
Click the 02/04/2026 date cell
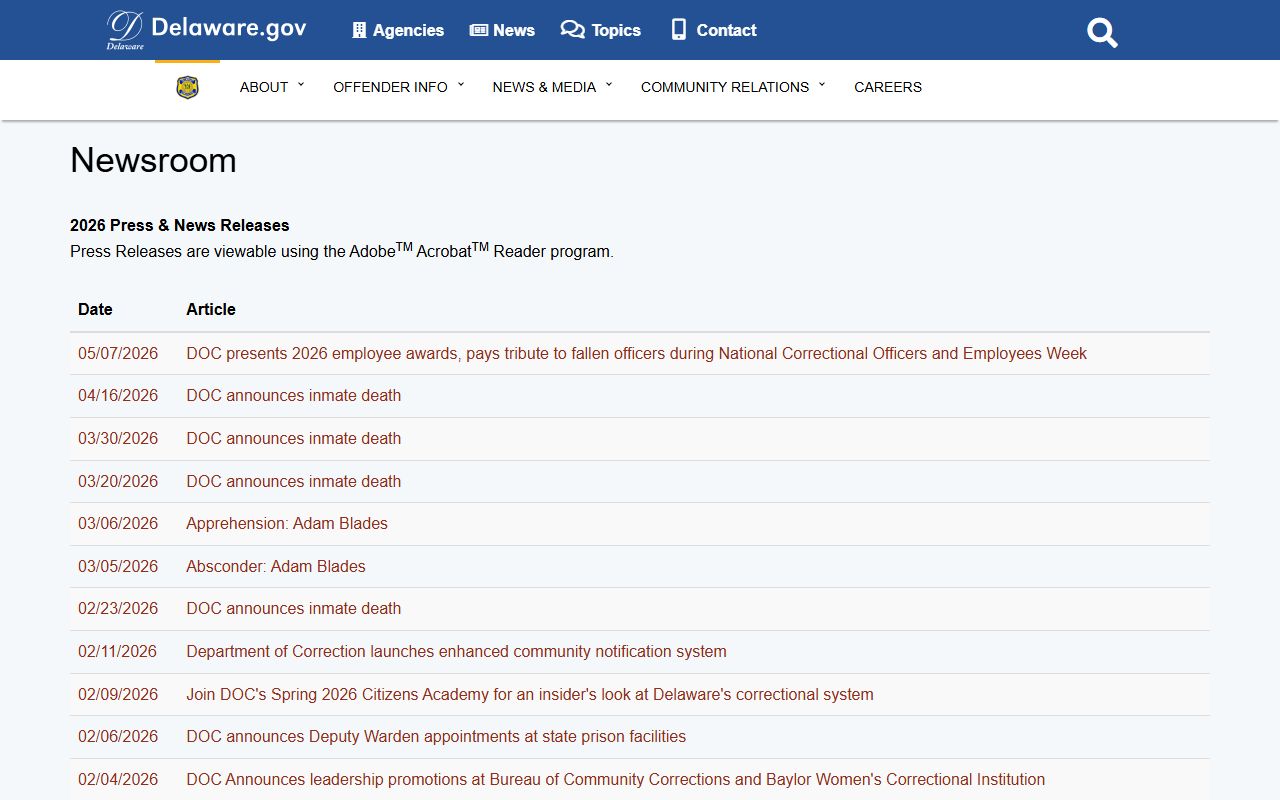tap(118, 780)
